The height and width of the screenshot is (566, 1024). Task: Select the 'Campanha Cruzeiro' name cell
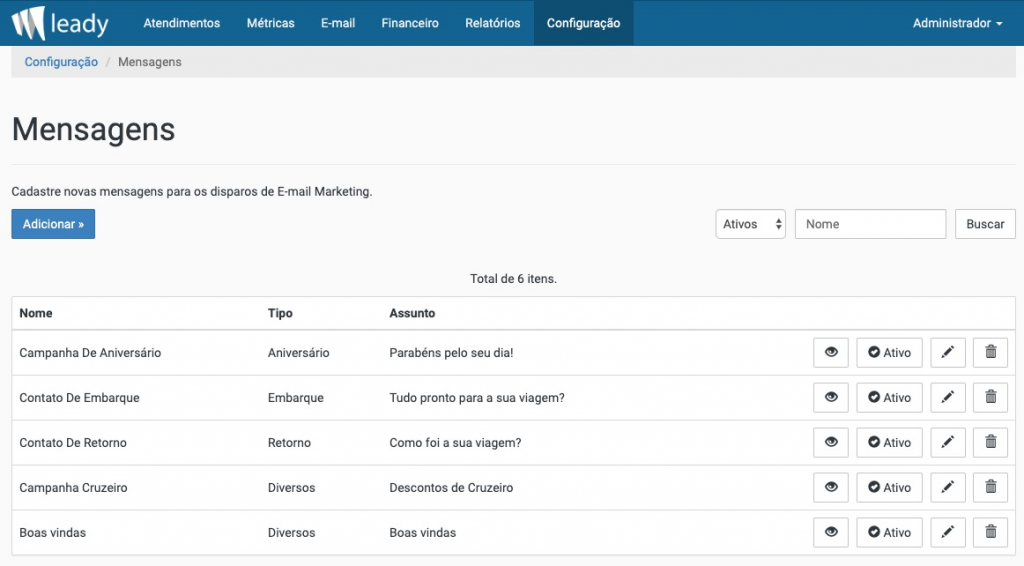point(73,488)
